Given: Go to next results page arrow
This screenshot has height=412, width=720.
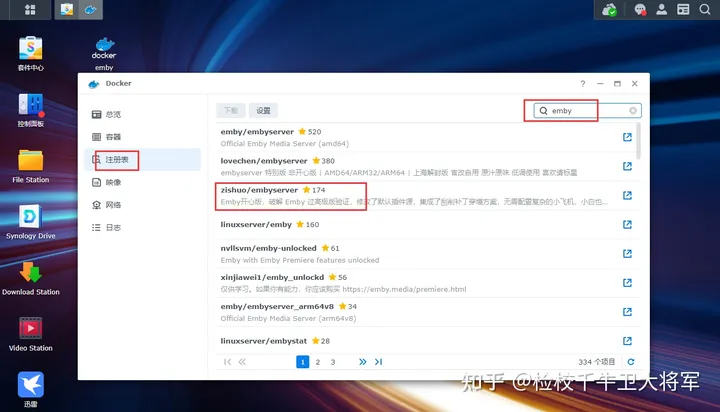Looking at the screenshot, I should [363, 362].
